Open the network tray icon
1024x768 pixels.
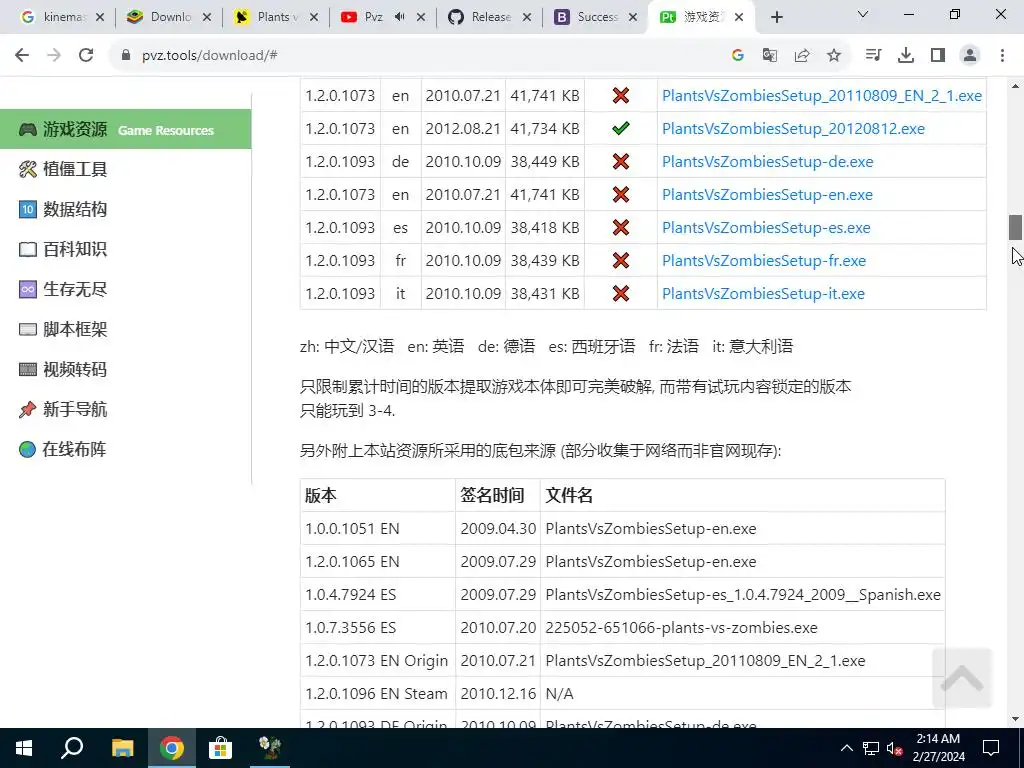pyautogui.click(x=871, y=748)
